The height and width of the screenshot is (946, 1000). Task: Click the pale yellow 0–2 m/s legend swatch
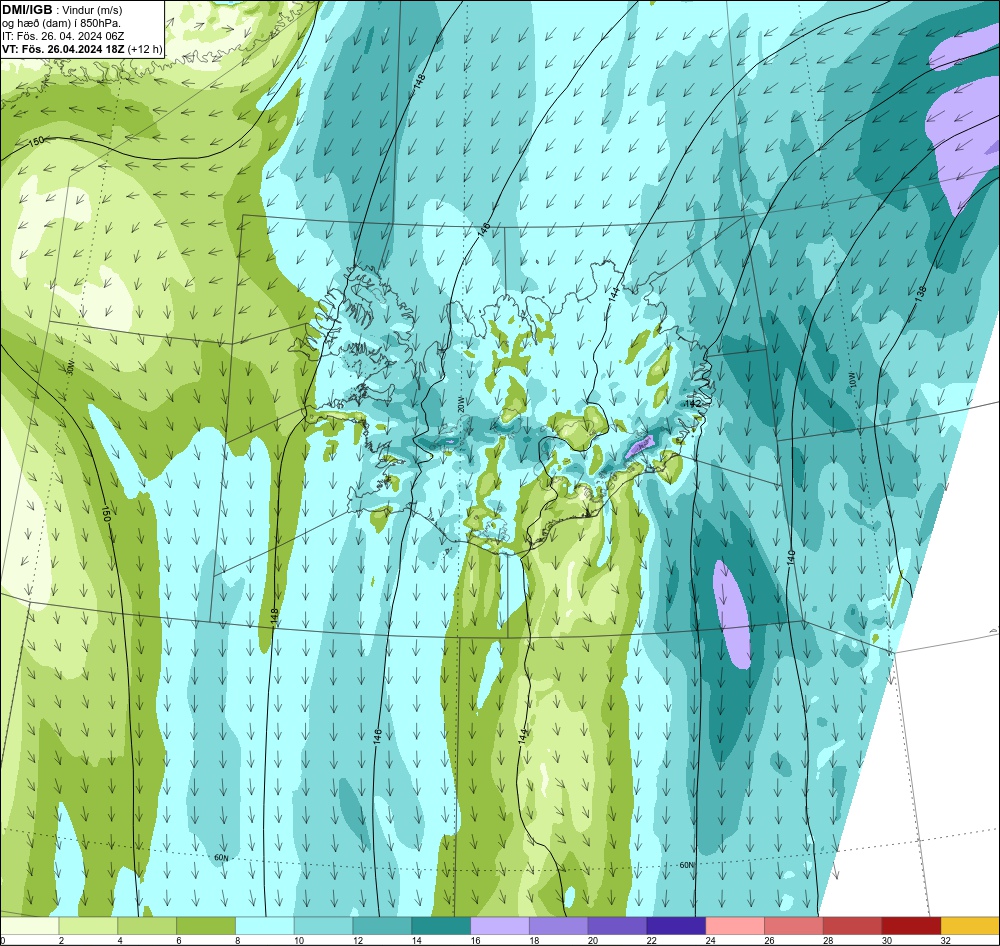point(29,925)
